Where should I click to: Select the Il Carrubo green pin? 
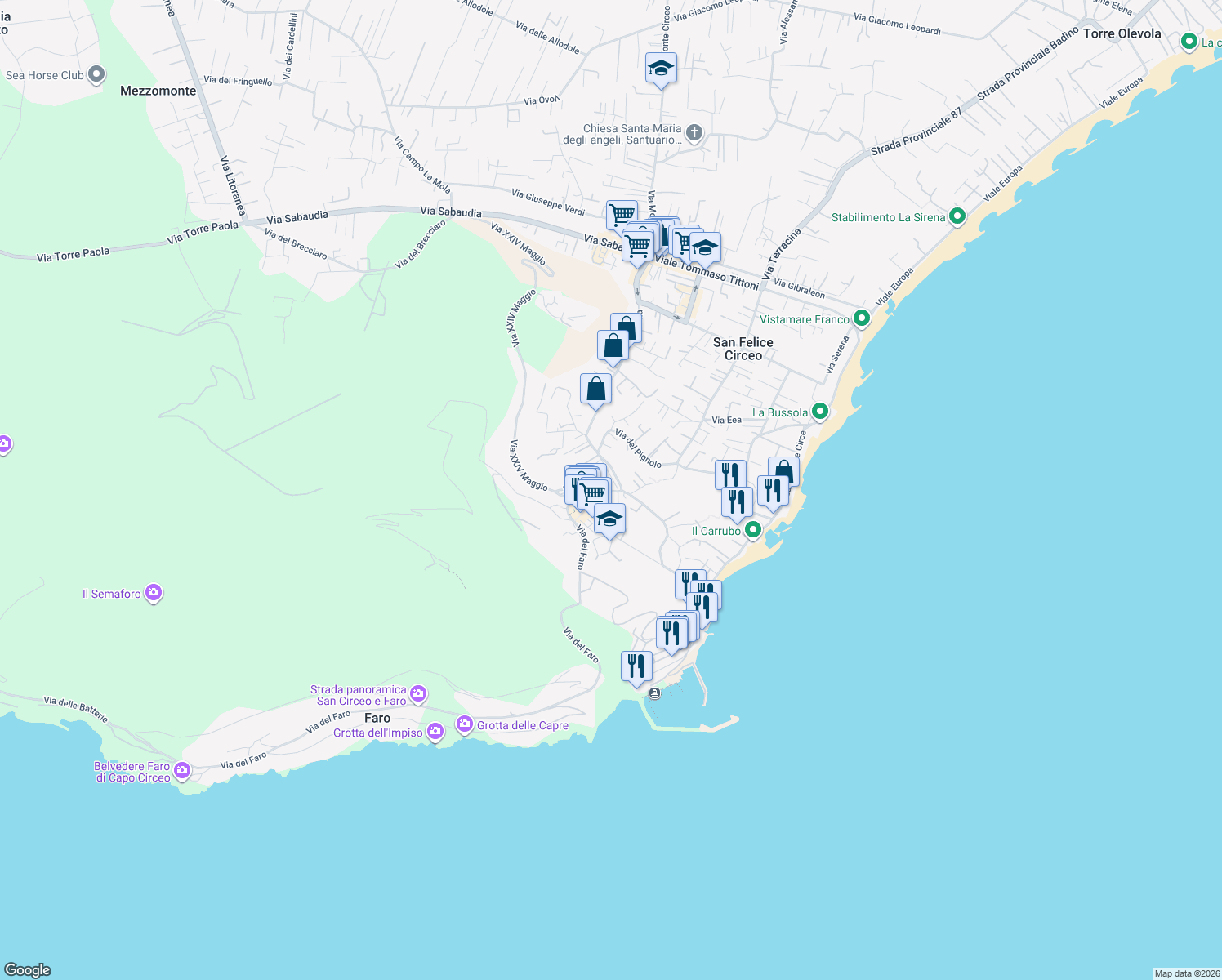pyautogui.click(x=752, y=529)
